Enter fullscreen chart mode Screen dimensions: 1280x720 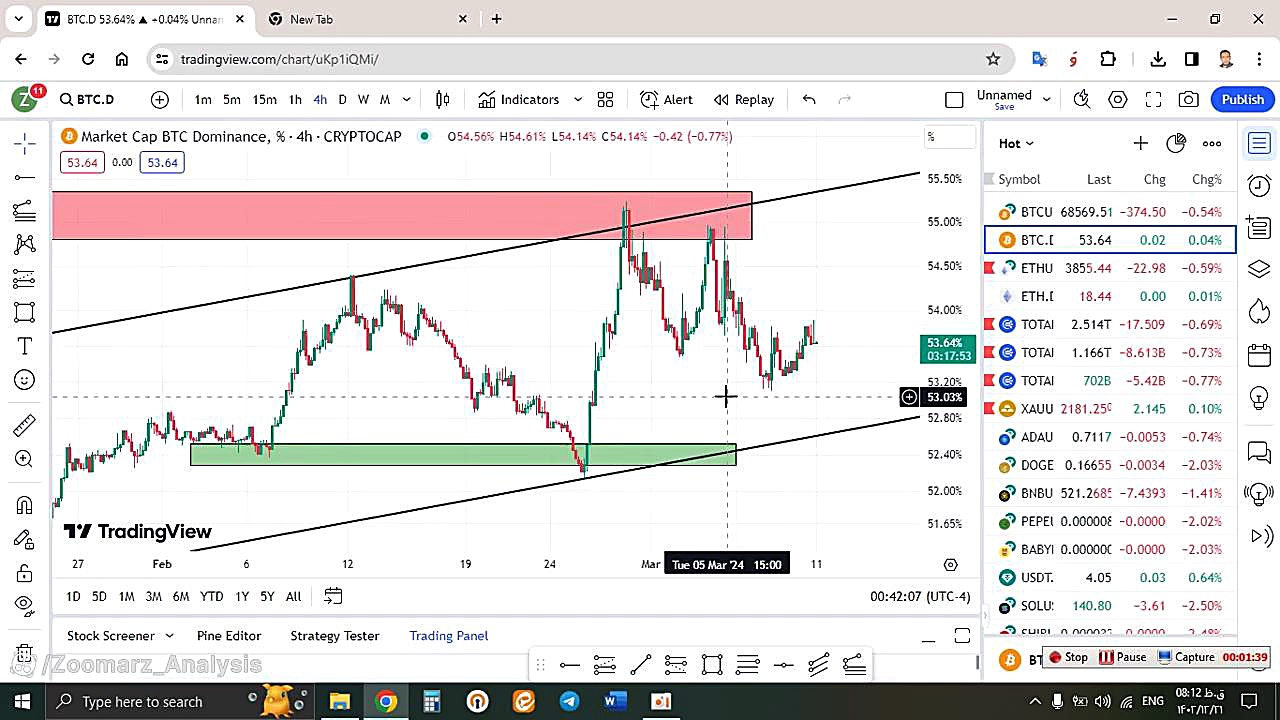click(x=1153, y=99)
